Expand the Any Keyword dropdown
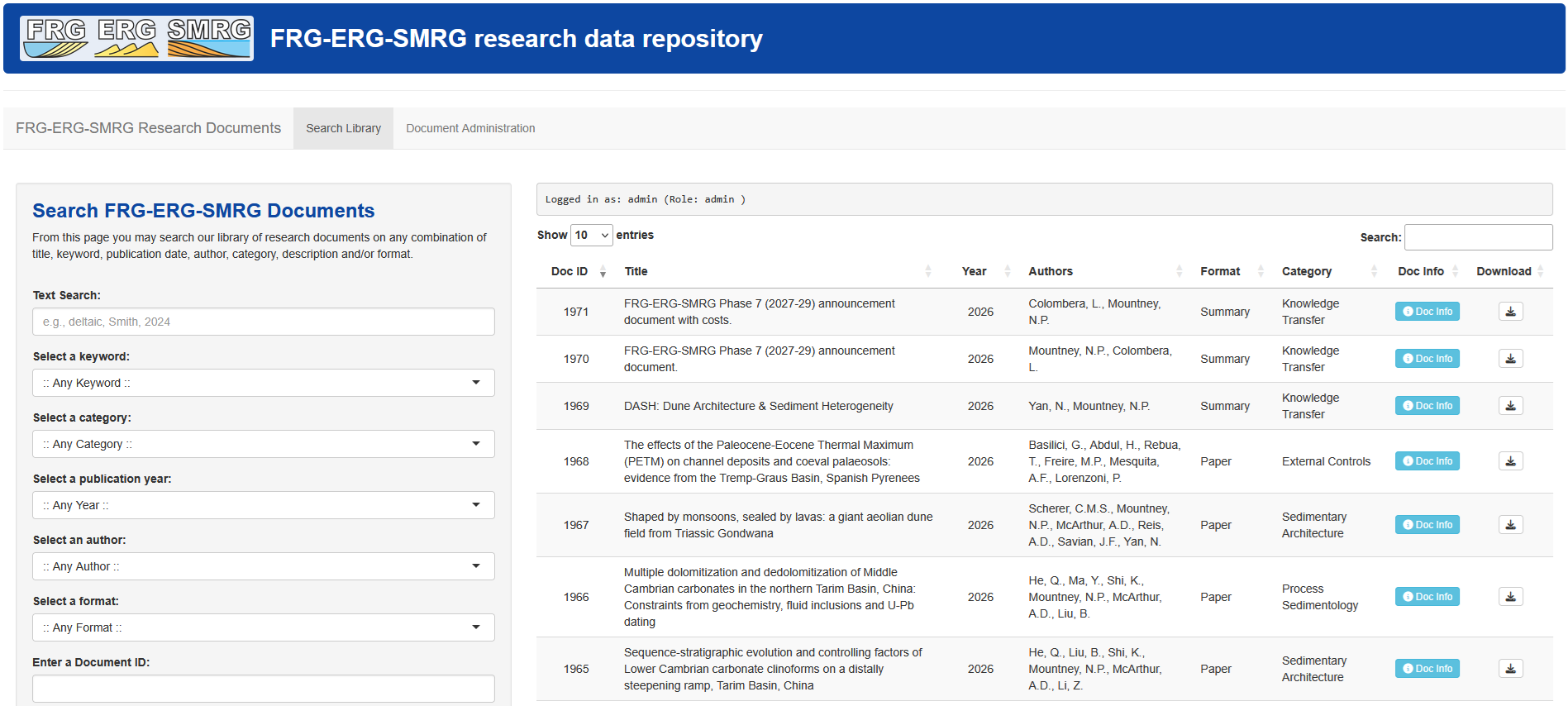Viewport: 1568px width, 706px height. 264,383
